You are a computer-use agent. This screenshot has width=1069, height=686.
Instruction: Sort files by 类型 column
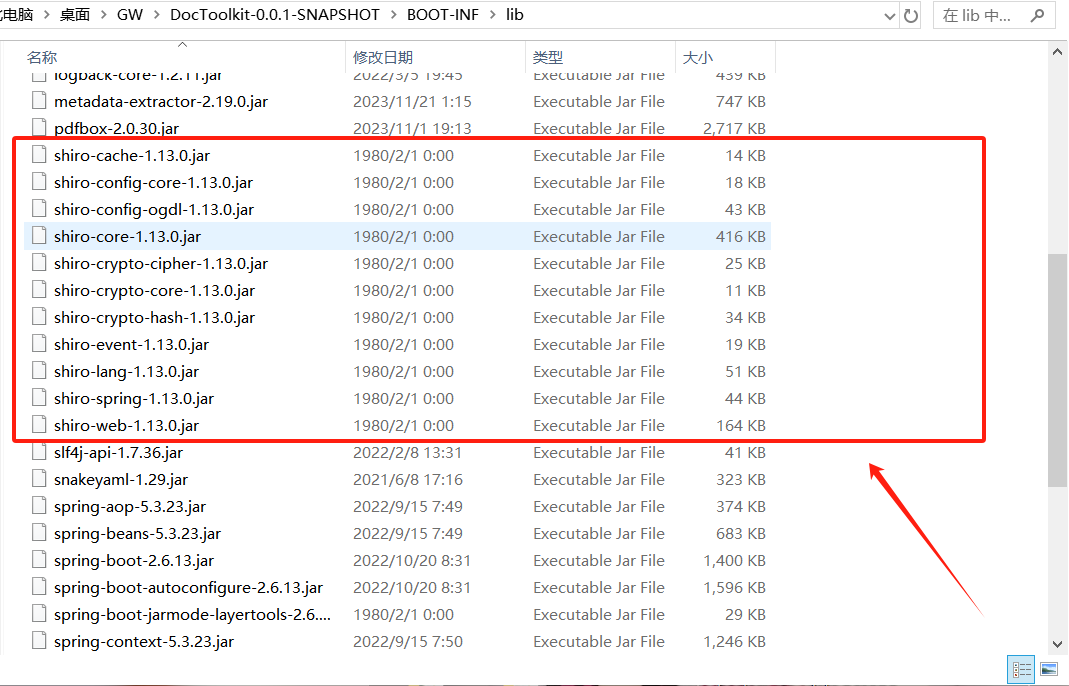(x=548, y=57)
